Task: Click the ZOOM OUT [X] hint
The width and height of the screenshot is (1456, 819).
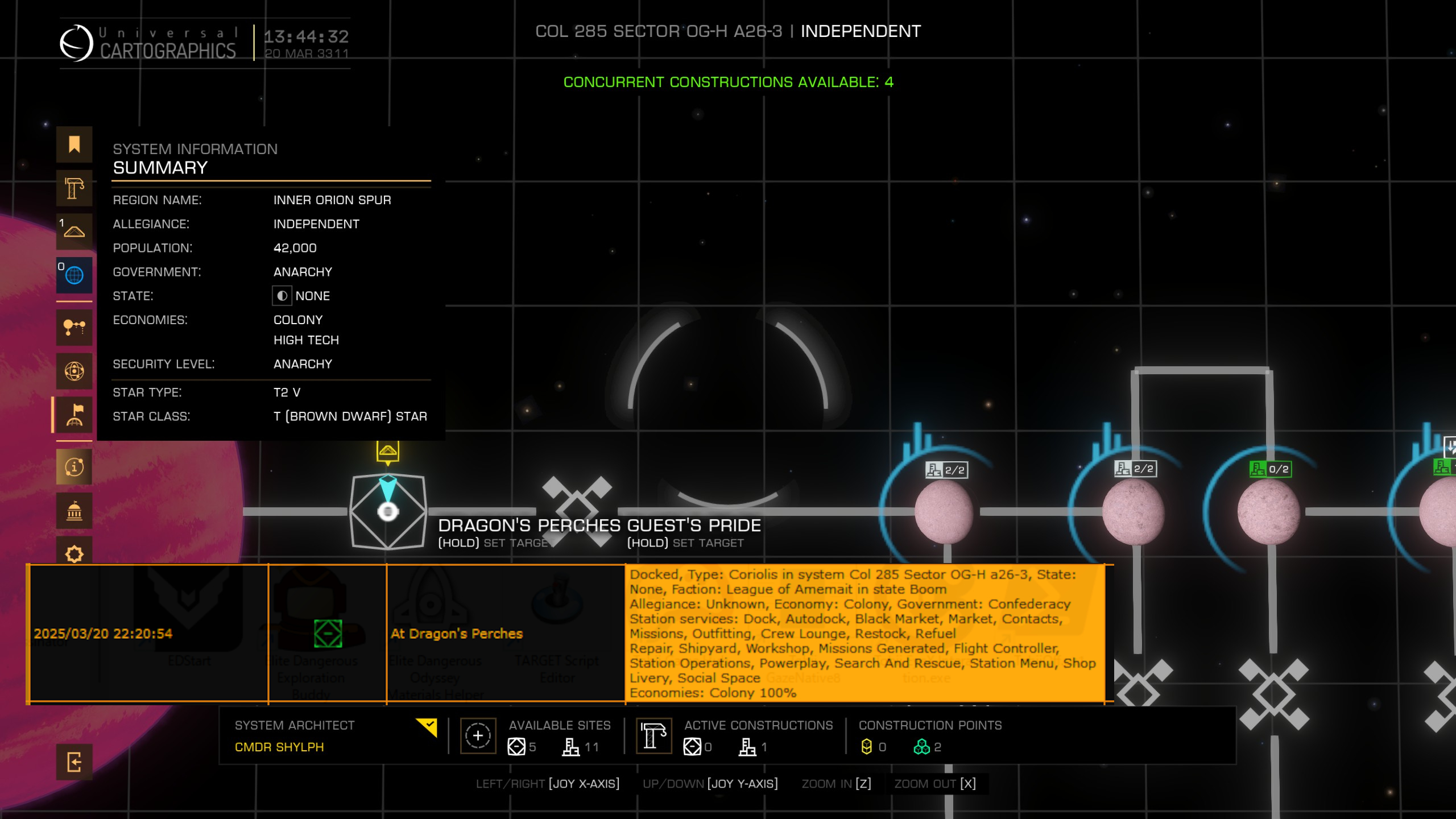Action: point(935,784)
